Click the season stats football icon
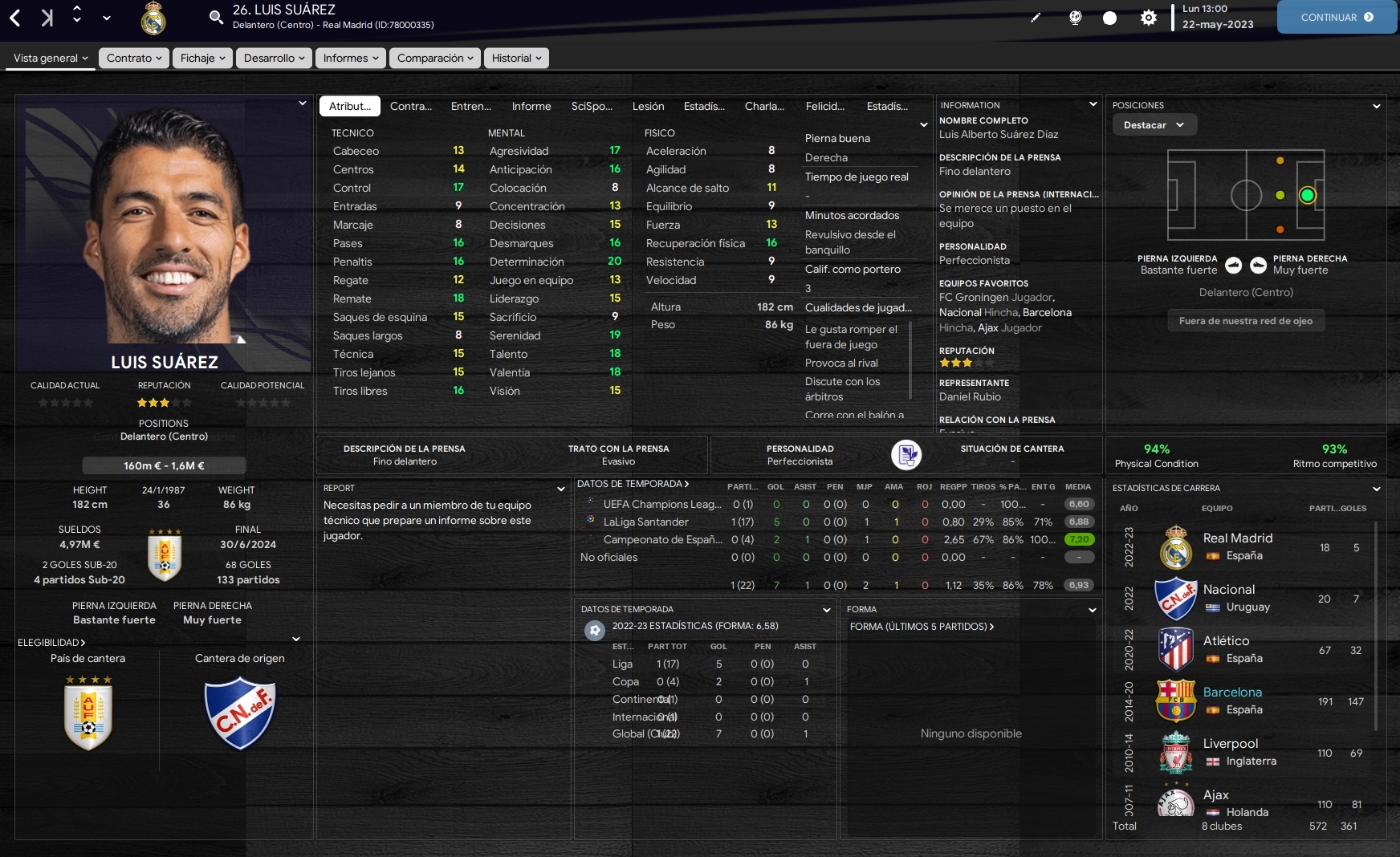Screen dimensions: 1400x857 pos(595,630)
